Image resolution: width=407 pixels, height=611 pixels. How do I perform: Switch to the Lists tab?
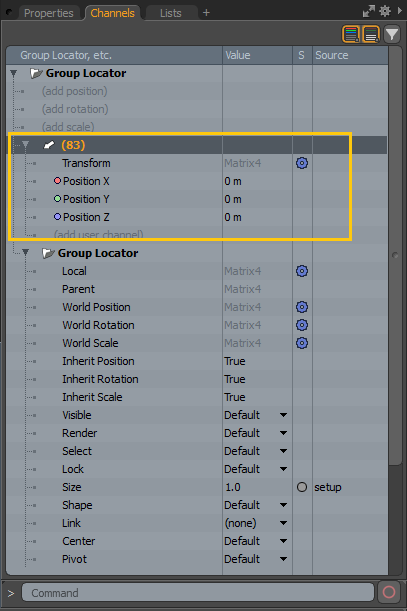coord(171,13)
